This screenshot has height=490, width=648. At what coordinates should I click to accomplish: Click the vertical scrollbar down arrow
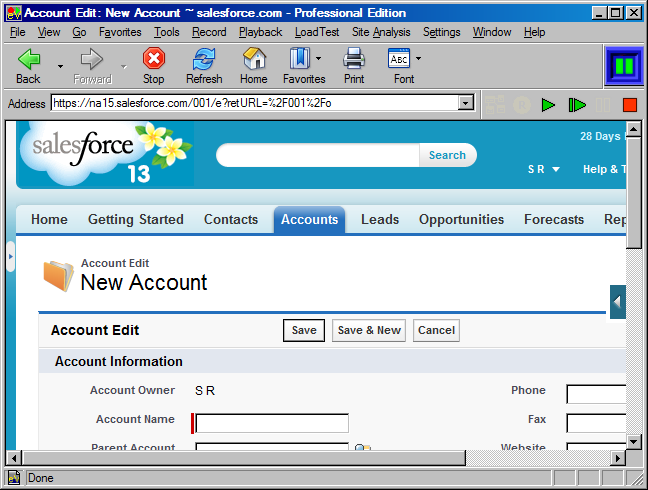pyautogui.click(x=634, y=442)
